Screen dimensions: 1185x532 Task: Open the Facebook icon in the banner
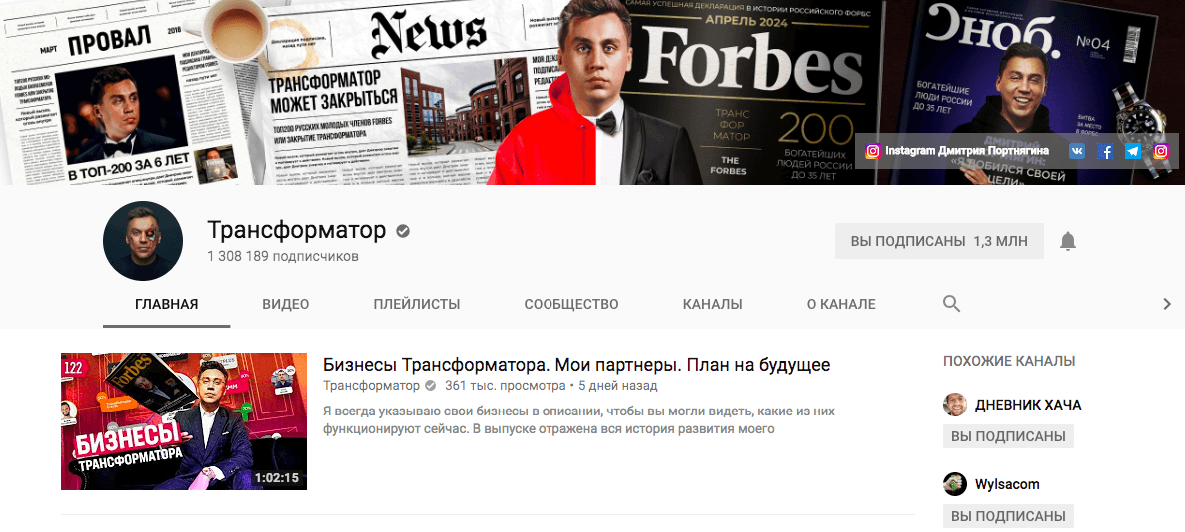tap(1105, 151)
